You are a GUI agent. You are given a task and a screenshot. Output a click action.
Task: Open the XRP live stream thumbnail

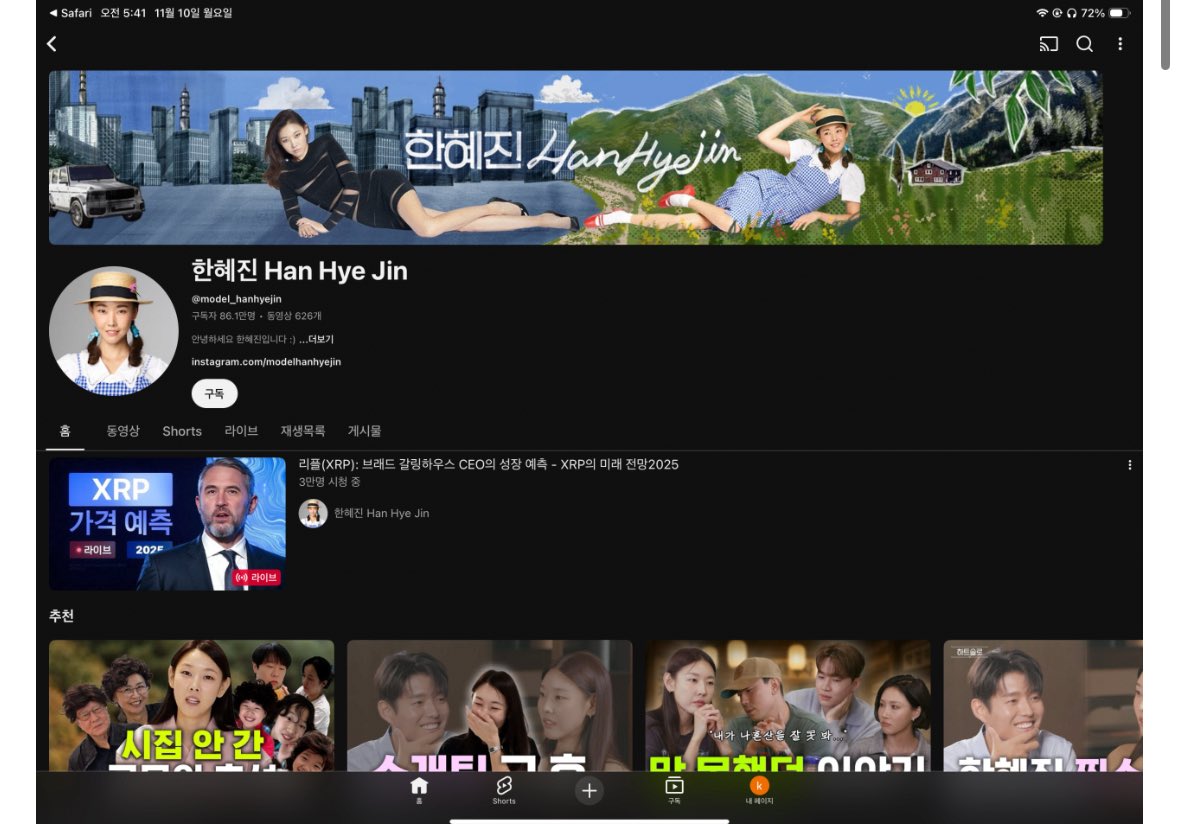point(167,524)
